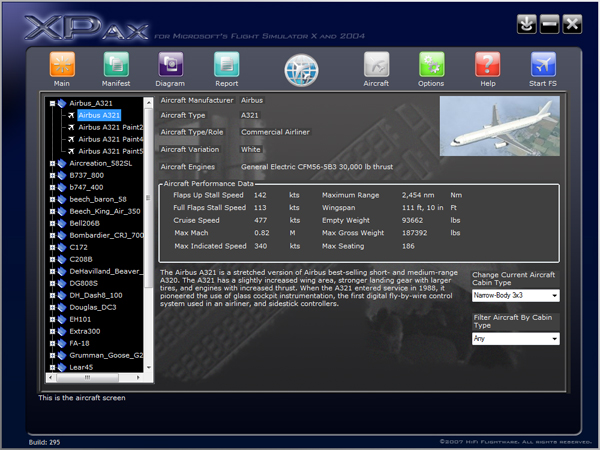Select the Lear45 folder entry
The width and height of the screenshot is (600, 450).
pyautogui.click(x=81, y=367)
